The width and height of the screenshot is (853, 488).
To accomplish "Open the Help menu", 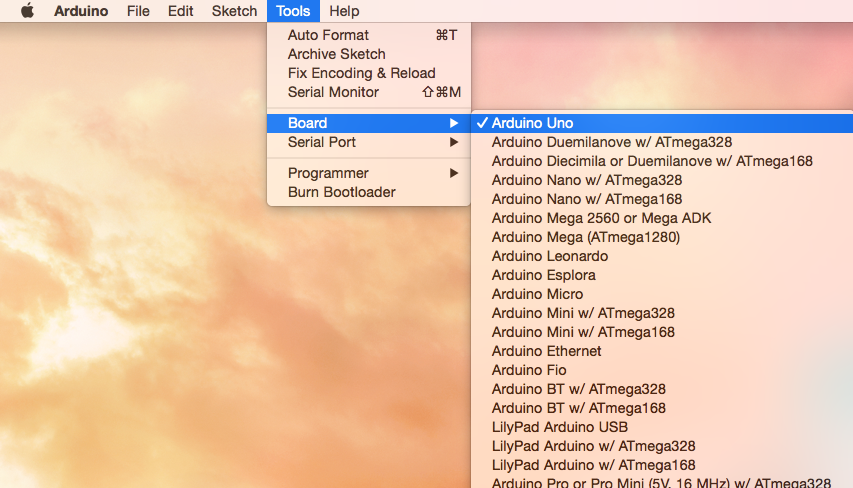I will coord(344,11).
